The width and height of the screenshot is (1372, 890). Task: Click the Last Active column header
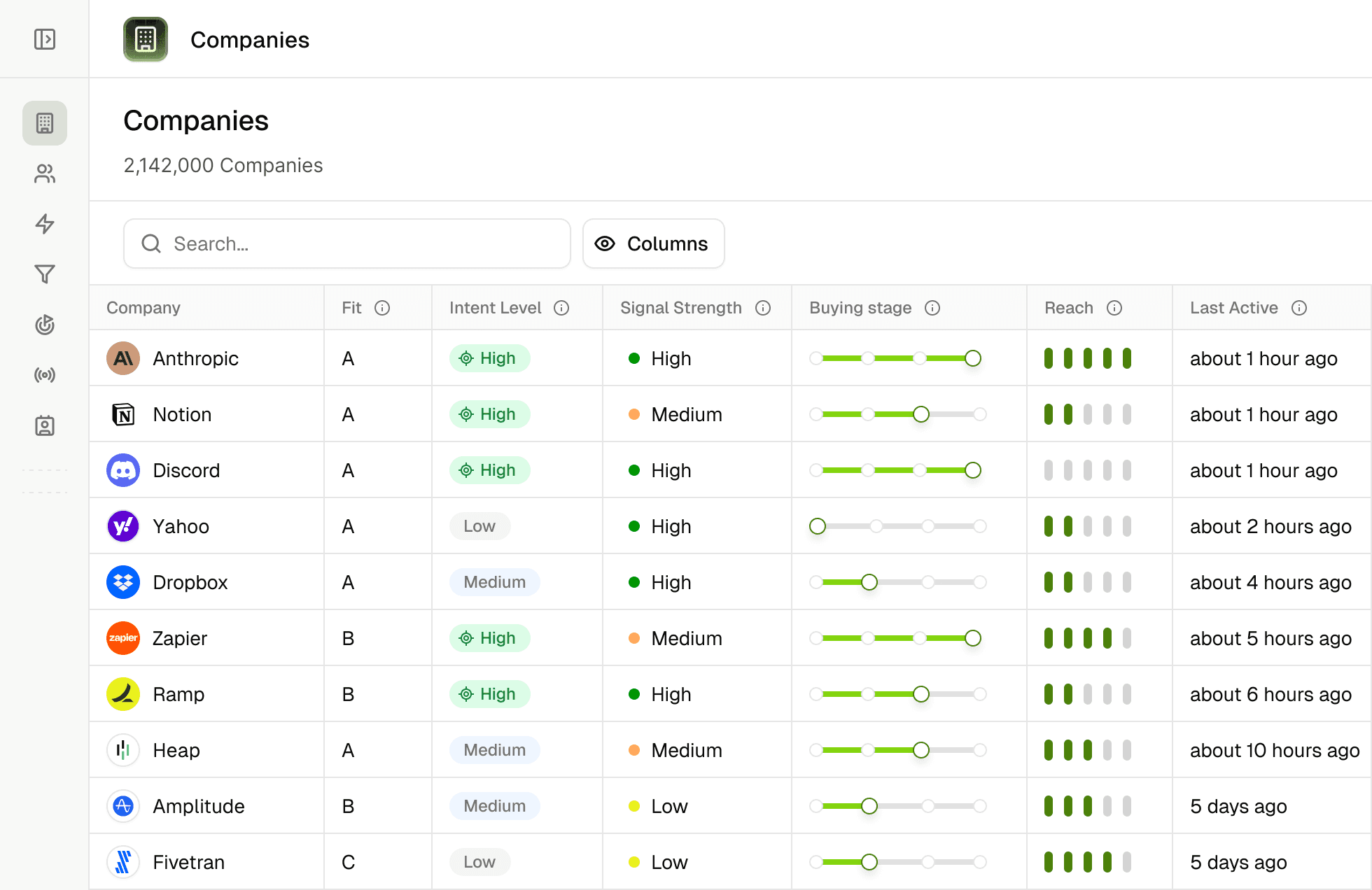point(1233,308)
